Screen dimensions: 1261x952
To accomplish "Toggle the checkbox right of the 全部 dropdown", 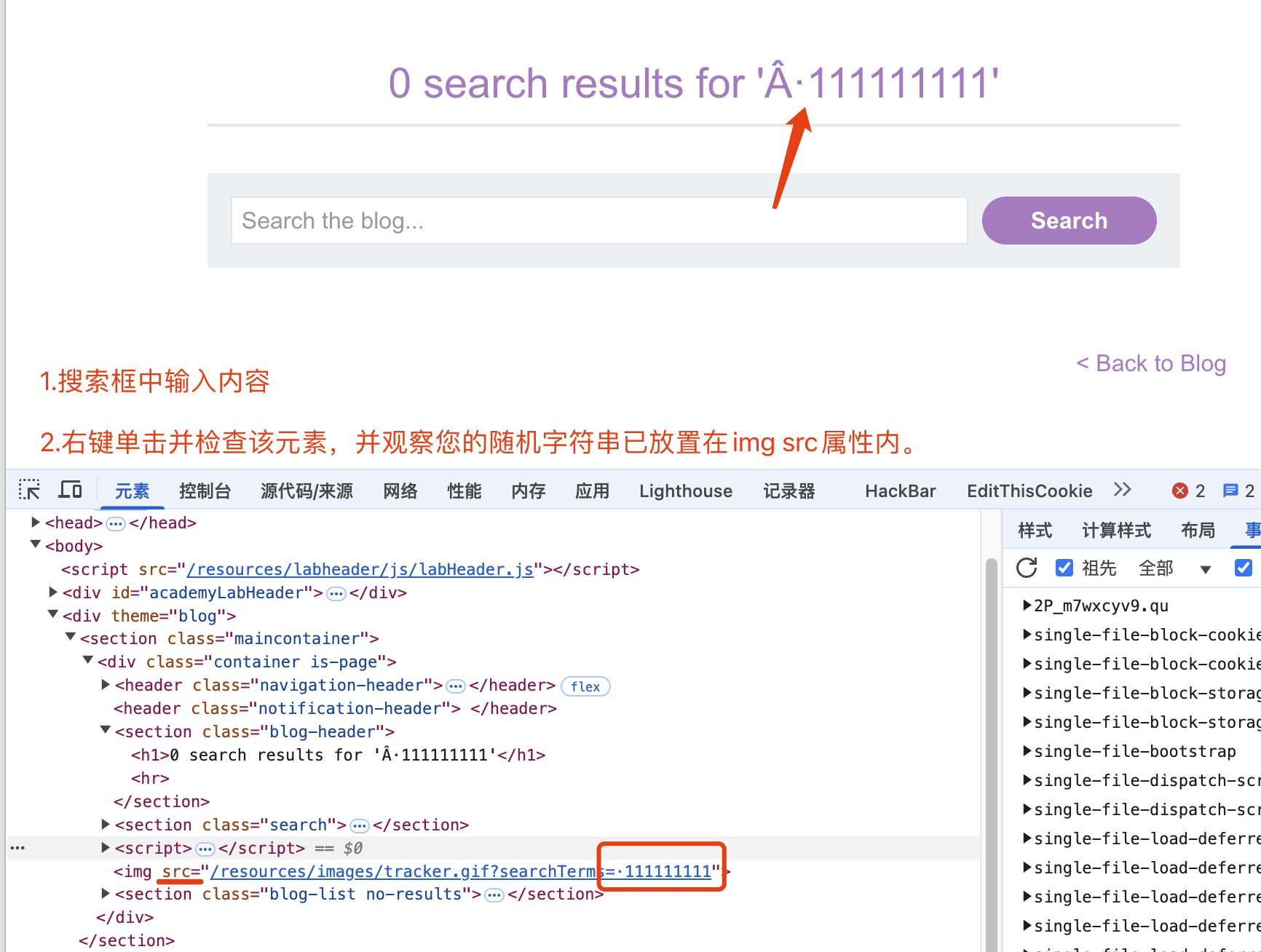I will point(1244,568).
